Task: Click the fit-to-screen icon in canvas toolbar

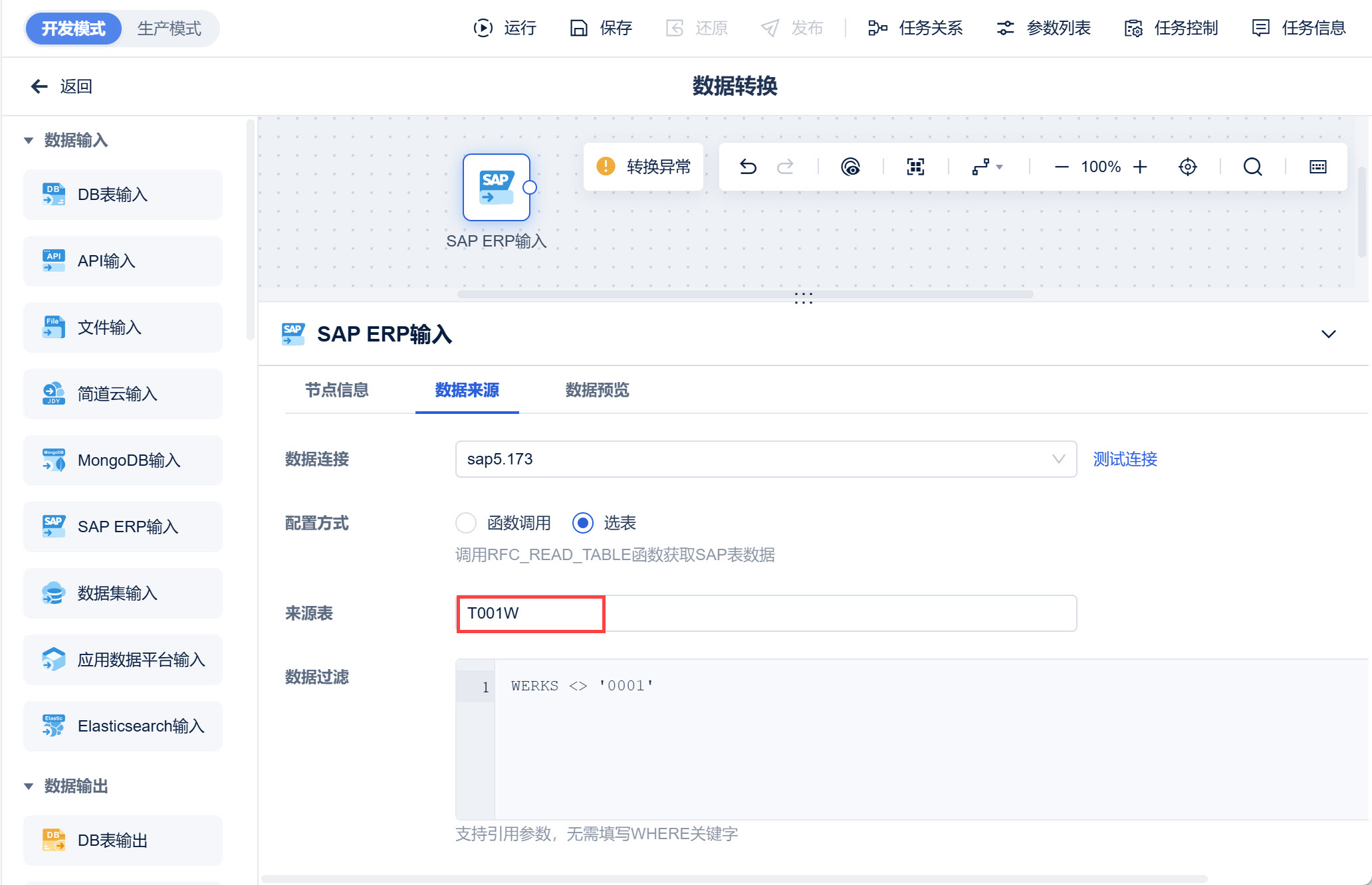Action: [915, 167]
